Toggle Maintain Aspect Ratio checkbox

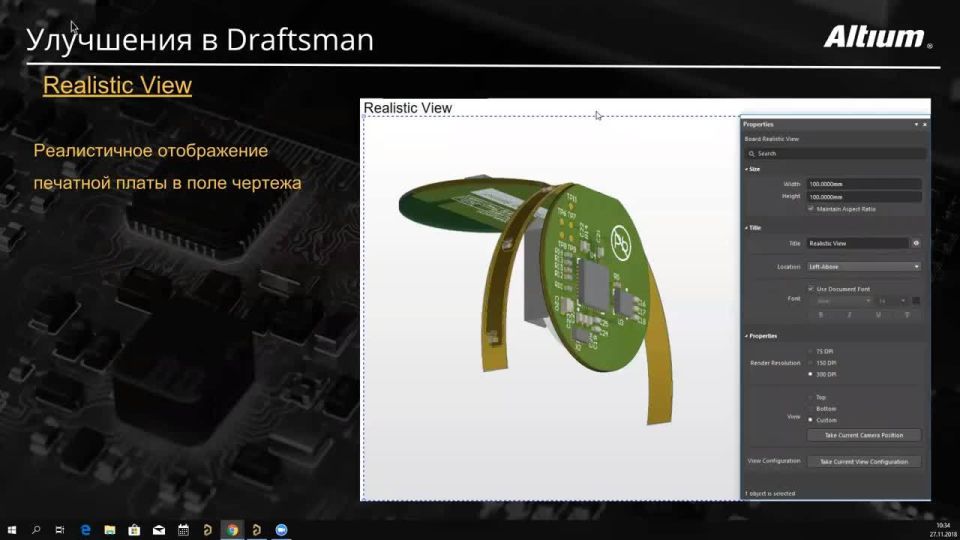coord(811,209)
